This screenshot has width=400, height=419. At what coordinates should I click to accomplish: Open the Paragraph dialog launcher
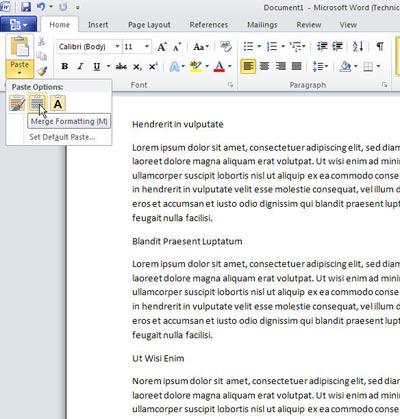click(385, 85)
